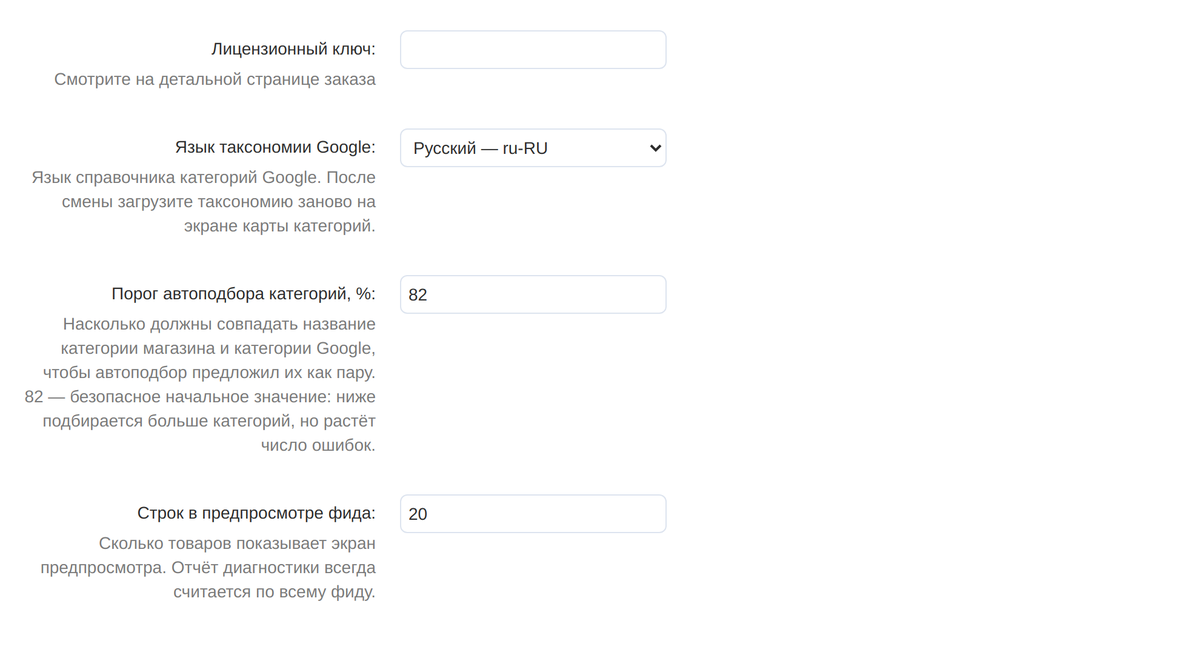Open the Язык таксономии Google dropdown
The width and height of the screenshot is (1200, 664).
(x=533, y=148)
